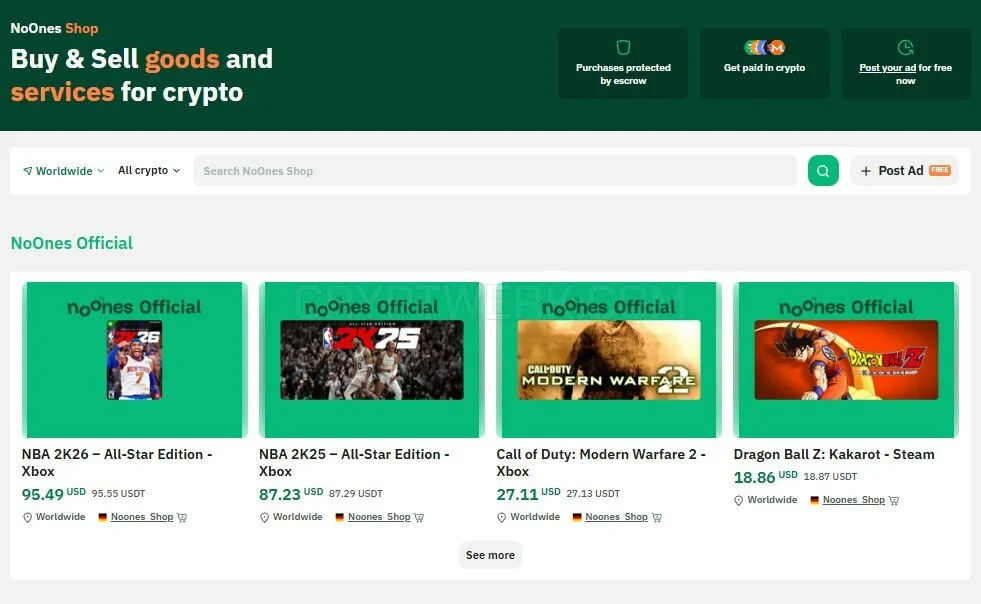Click the 27.11 USD price

(528, 494)
